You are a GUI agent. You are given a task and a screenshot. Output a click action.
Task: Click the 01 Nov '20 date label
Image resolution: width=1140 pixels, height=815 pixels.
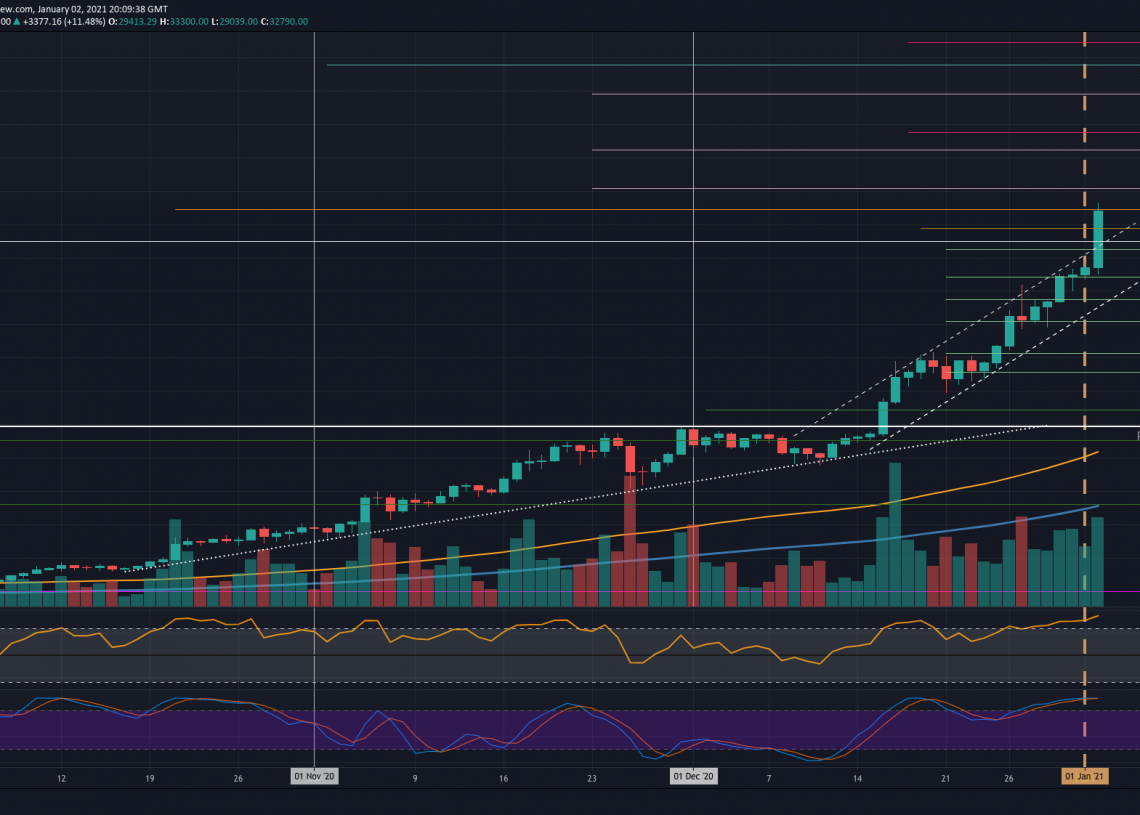tap(315, 776)
